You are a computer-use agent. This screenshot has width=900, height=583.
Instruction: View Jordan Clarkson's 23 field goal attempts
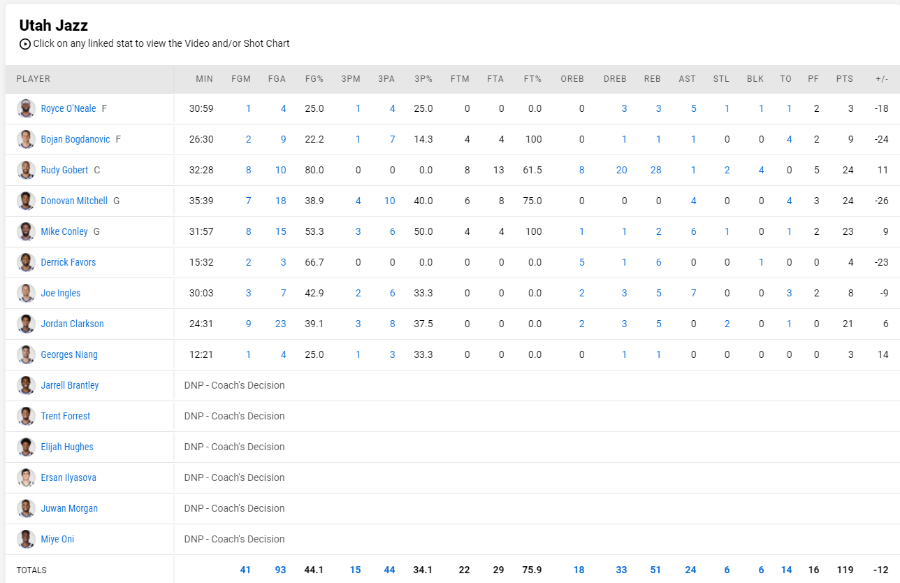[281, 324]
